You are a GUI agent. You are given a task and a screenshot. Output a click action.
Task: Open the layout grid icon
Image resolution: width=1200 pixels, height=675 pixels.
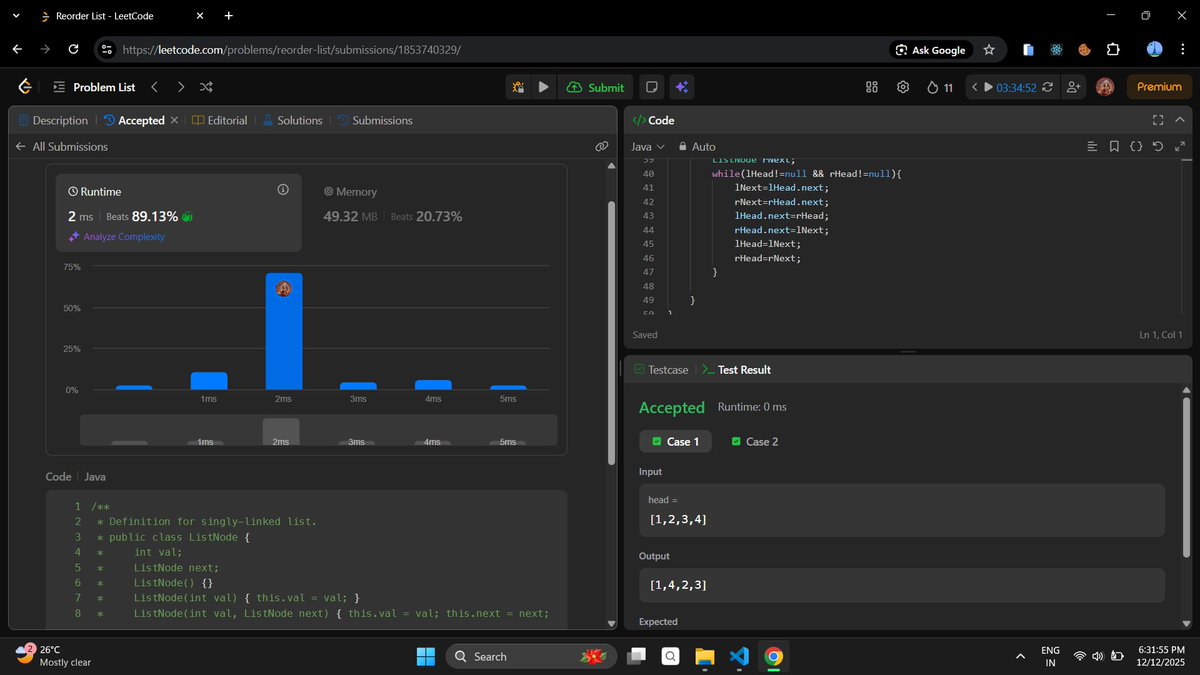coord(871,87)
